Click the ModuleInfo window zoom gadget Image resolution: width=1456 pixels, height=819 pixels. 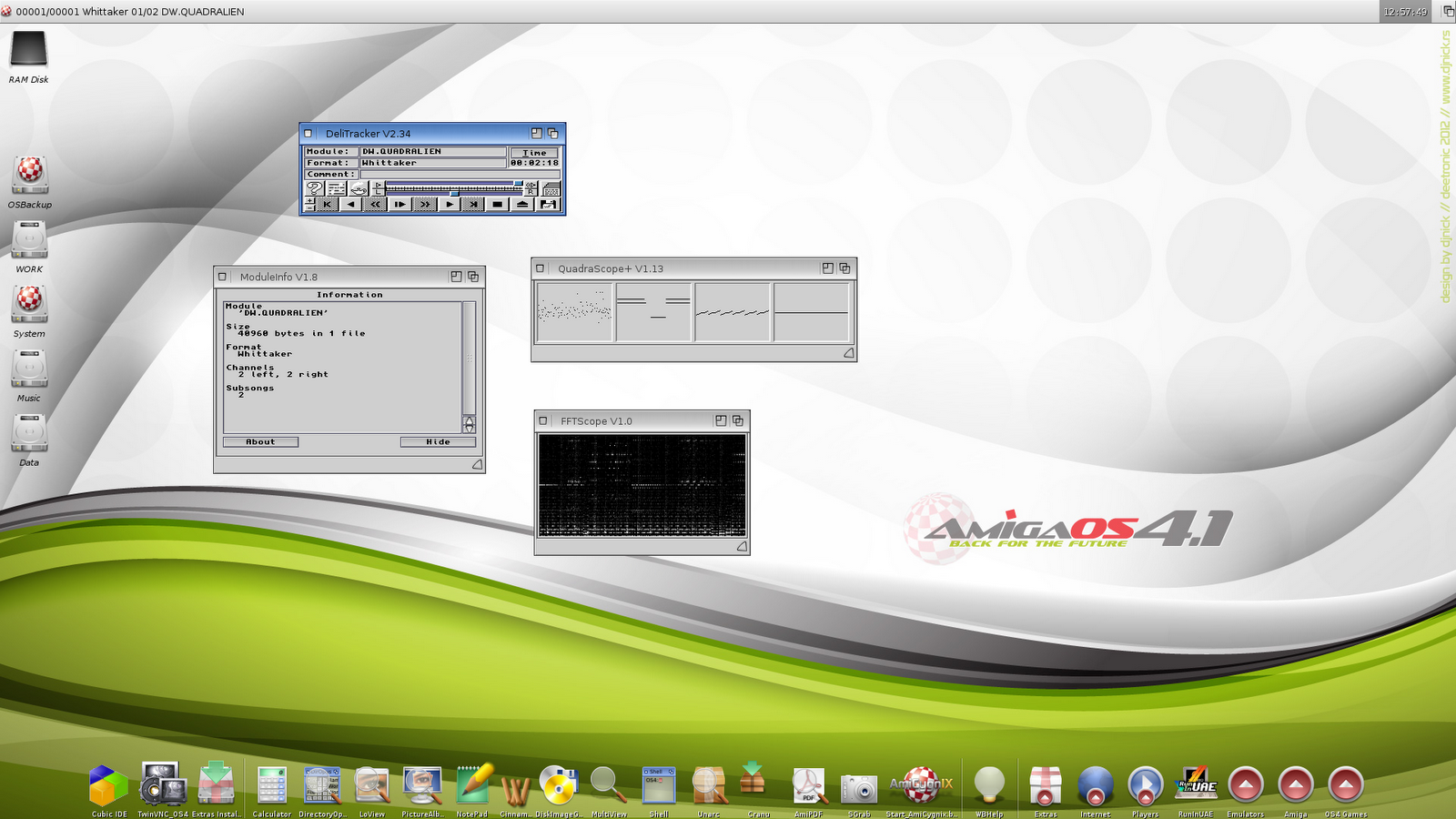[x=456, y=277]
